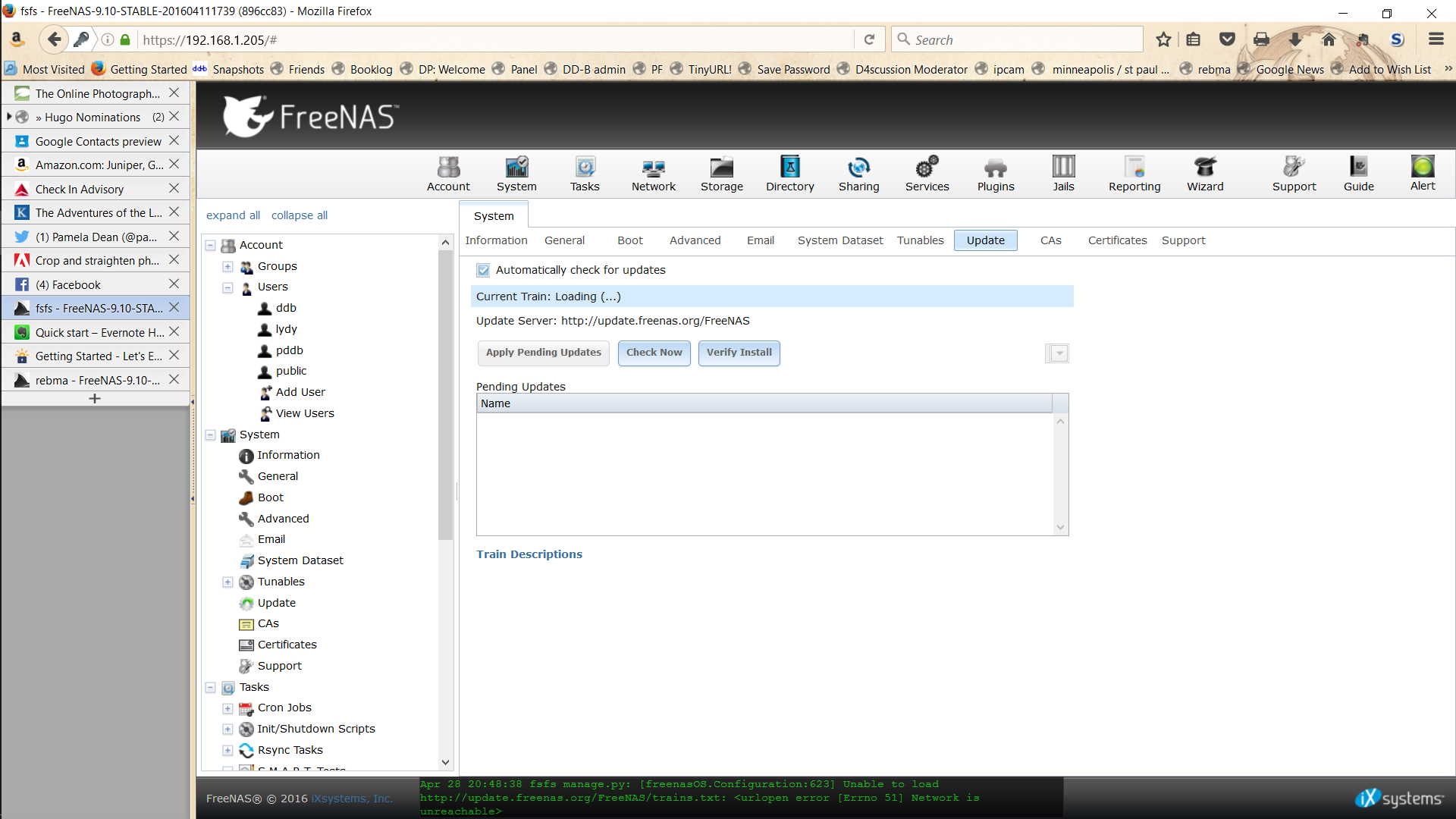Image resolution: width=1456 pixels, height=819 pixels.
Task: Click the Services gear icon
Action: point(927,167)
